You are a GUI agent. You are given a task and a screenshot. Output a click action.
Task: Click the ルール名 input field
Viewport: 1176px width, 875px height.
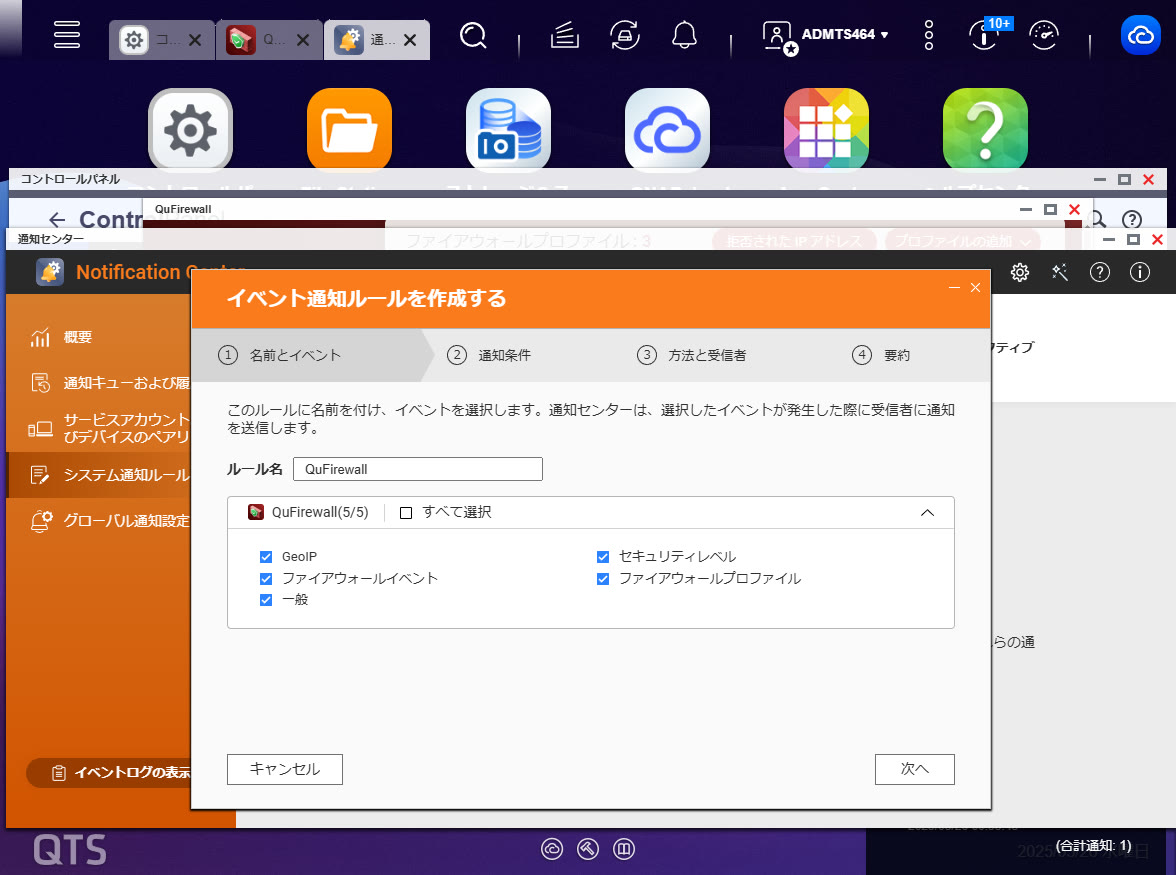[418, 469]
